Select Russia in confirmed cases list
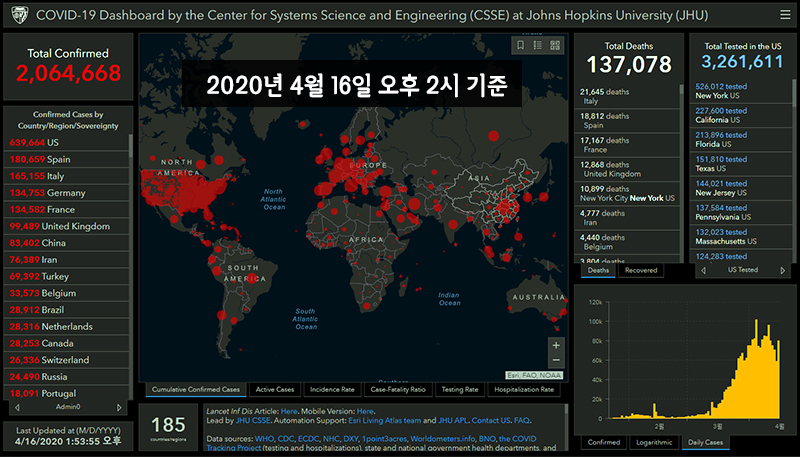The width and height of the screenshot is (800, 457). (x=66, y=377)
